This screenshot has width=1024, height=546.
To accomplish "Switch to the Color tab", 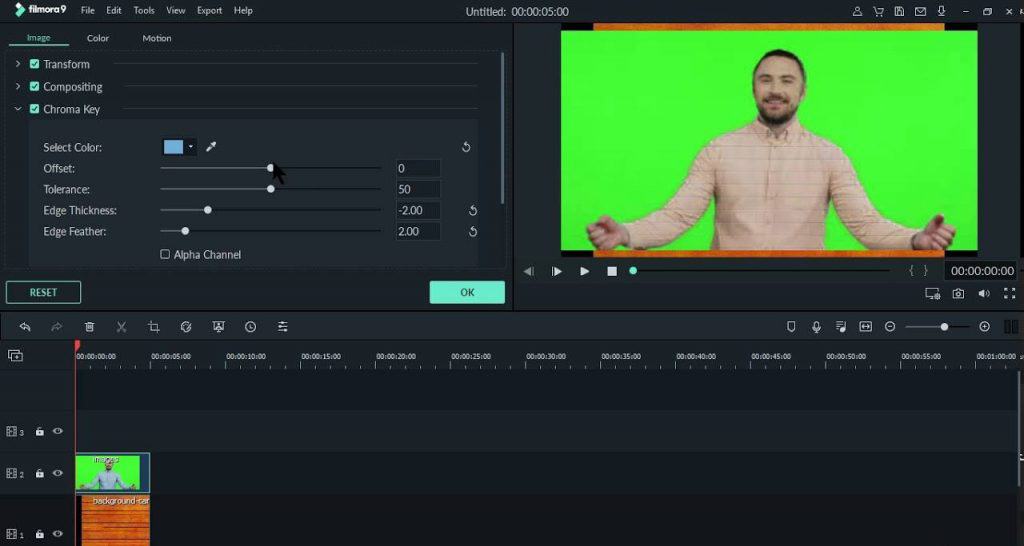I will pos(98,38).
